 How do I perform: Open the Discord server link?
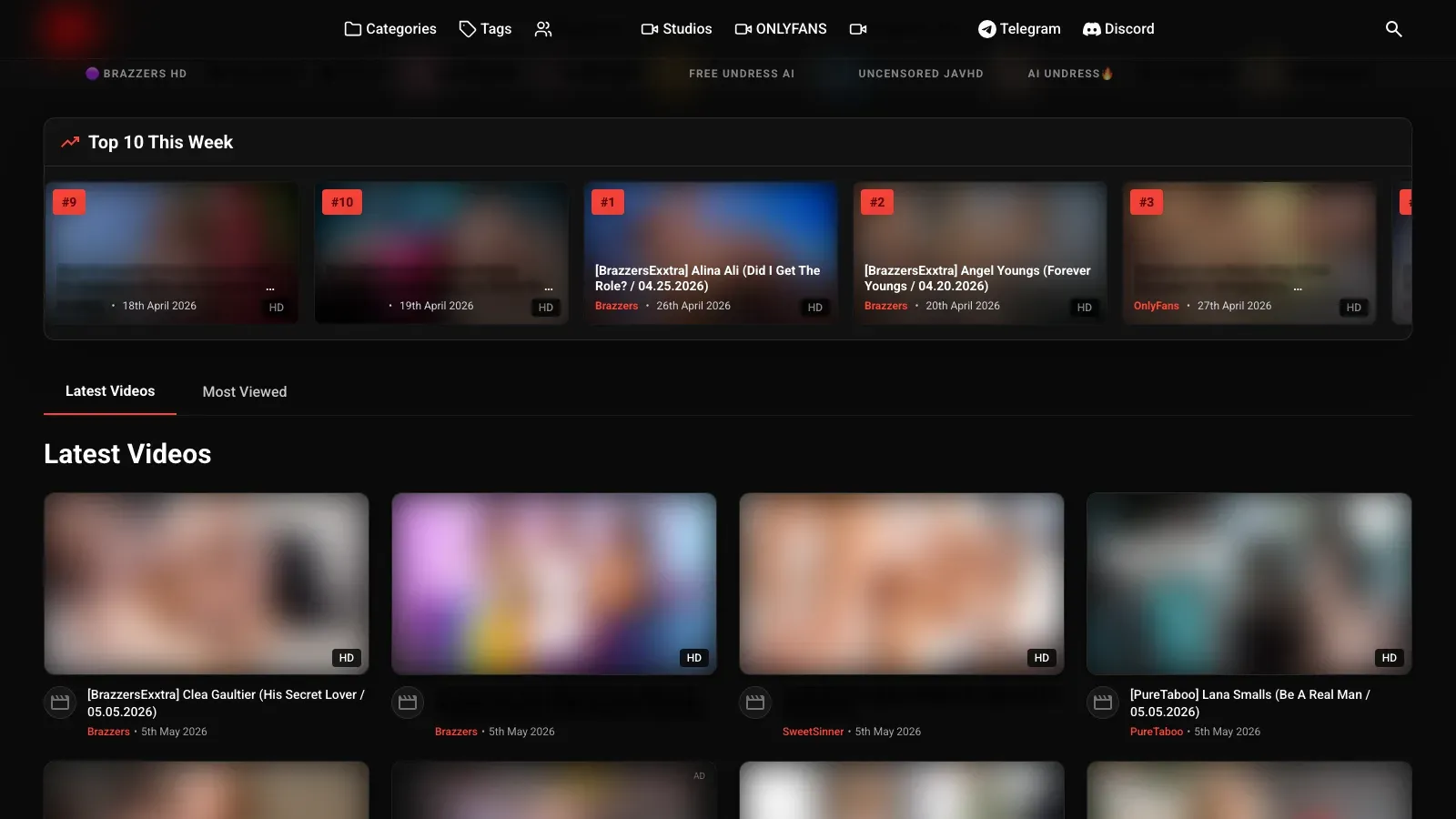click(1118, 29)
